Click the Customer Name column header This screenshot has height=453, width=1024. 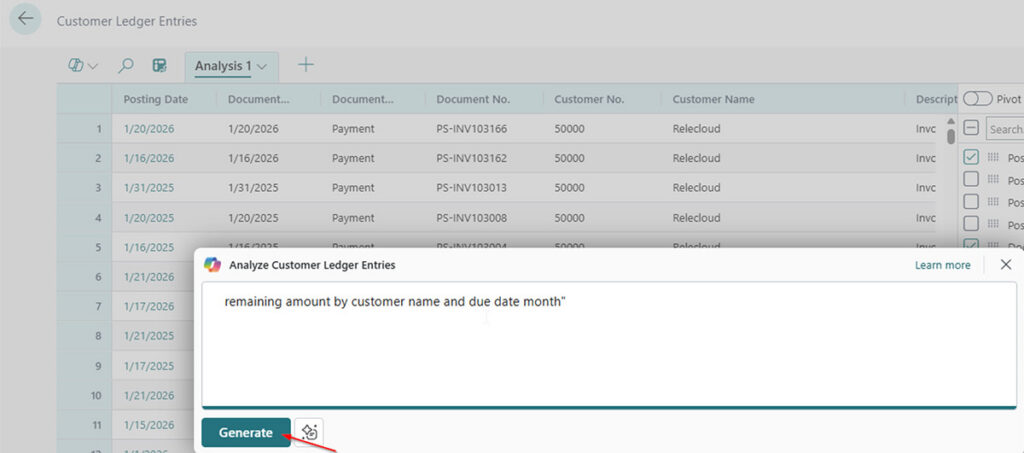[x=713, y=99]
